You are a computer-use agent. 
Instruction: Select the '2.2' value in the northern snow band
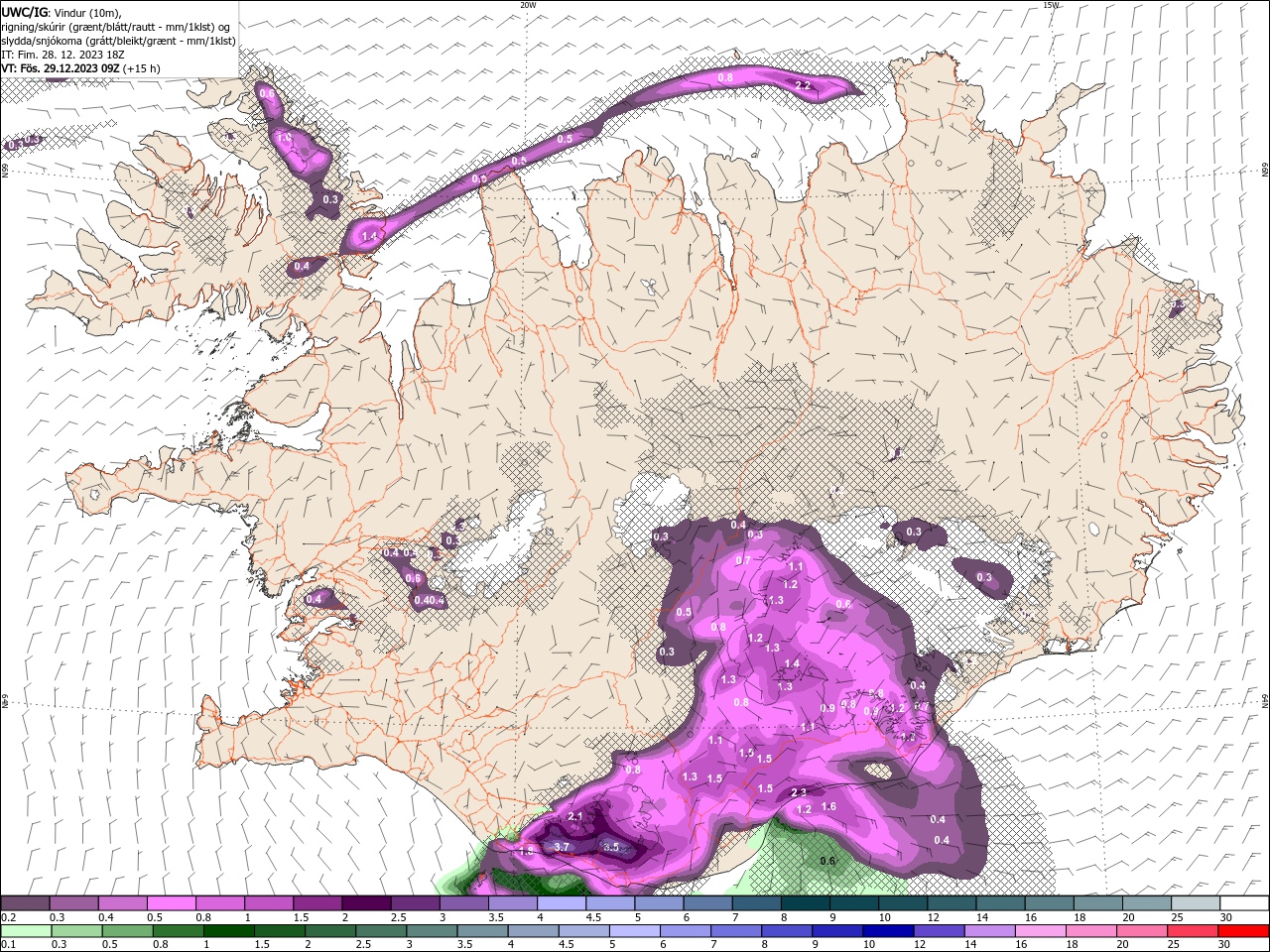point(804,86)
